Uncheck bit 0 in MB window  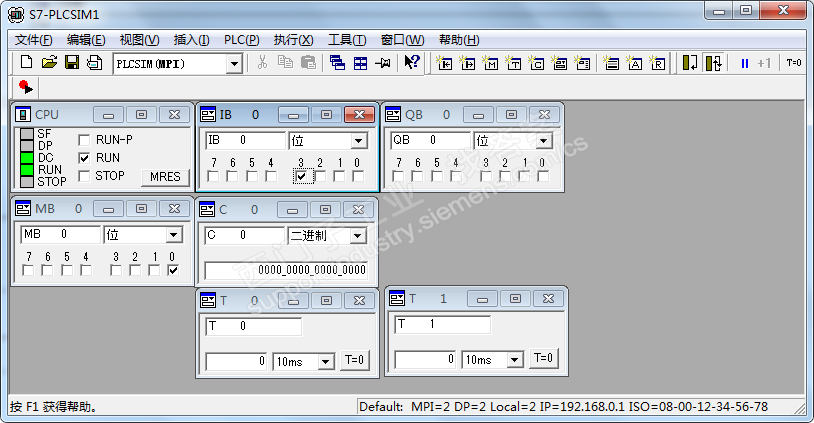click(x=173, y=270)
